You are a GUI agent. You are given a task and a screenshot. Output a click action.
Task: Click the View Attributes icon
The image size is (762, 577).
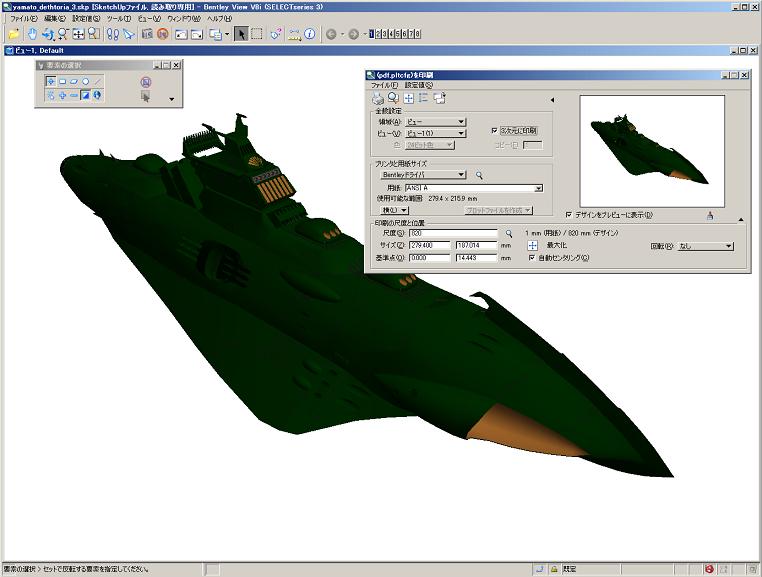(x=147, y=34)
